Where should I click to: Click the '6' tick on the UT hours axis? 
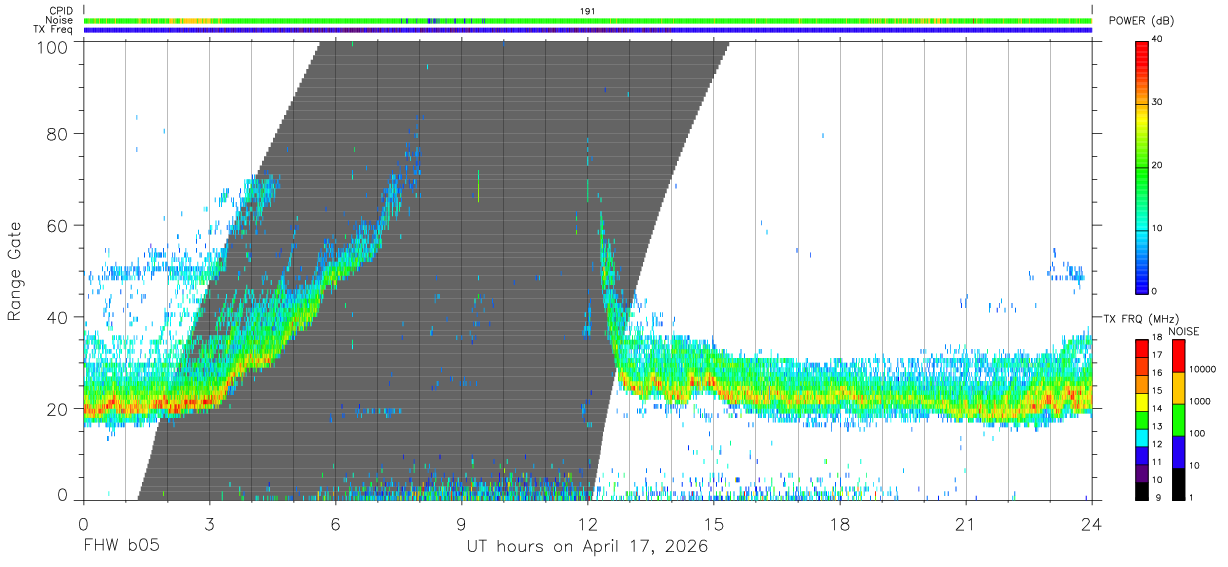(x=336, y=523)
